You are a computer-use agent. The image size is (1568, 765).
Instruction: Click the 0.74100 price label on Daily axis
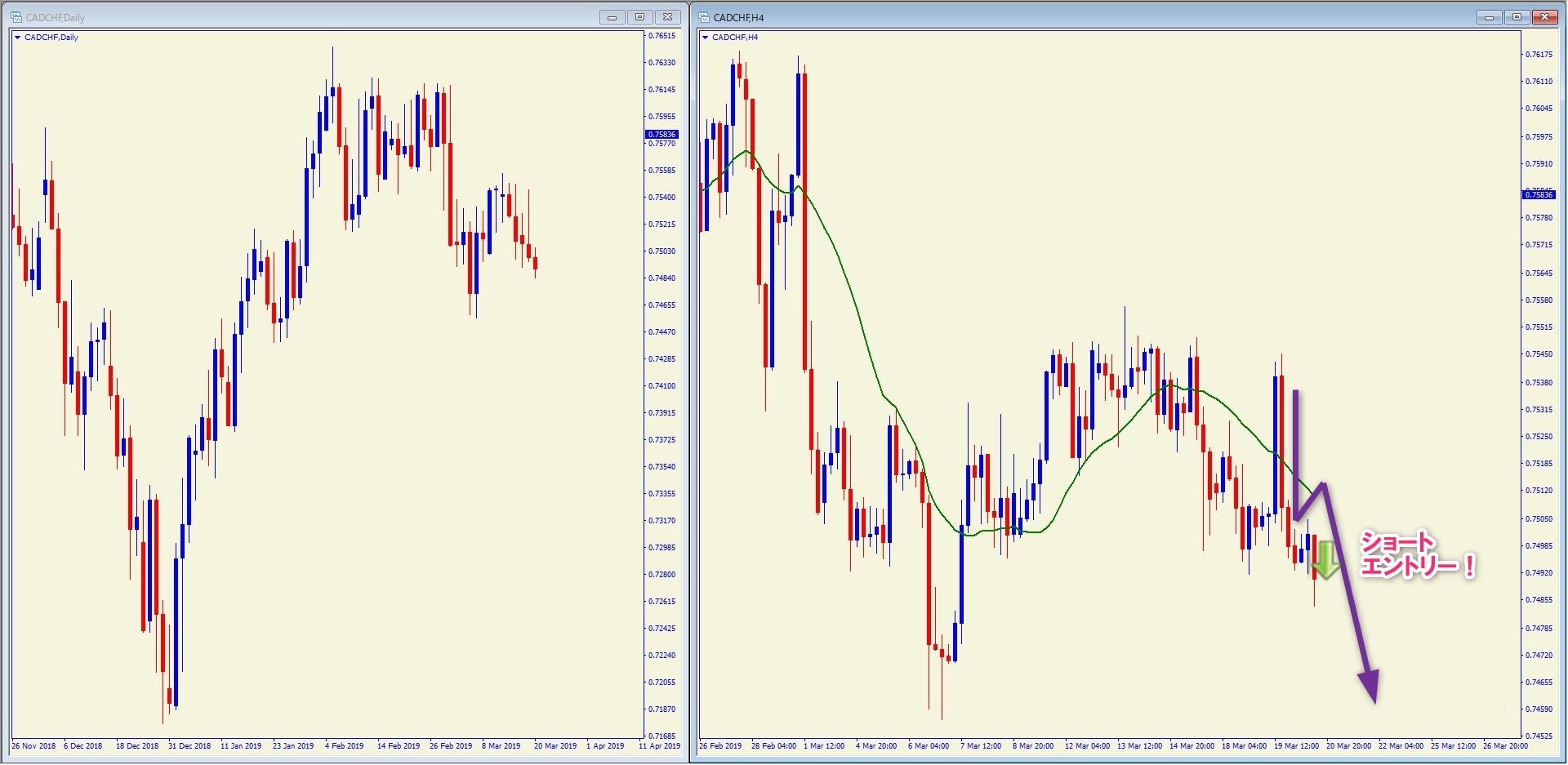661,386
